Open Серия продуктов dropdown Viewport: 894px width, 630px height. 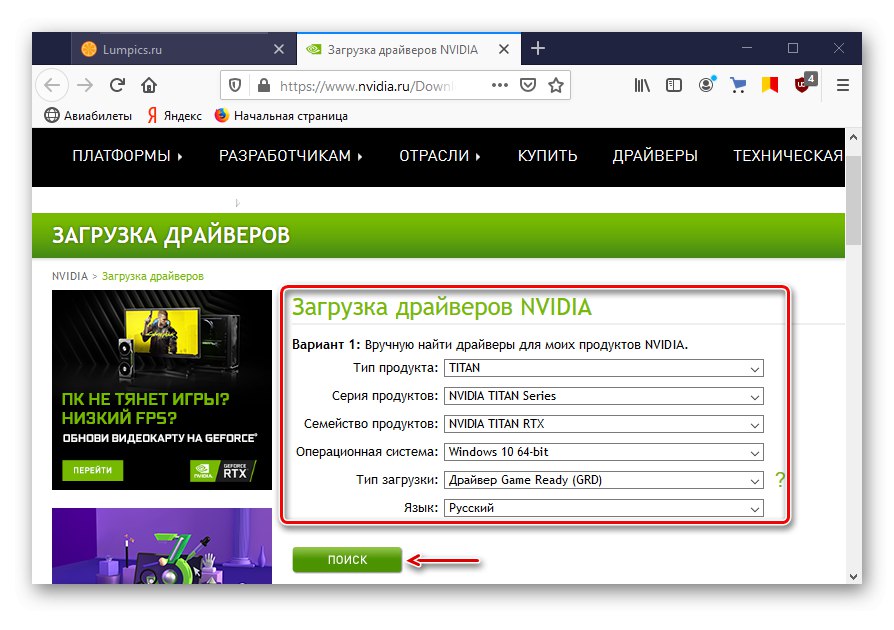(604, 396)
